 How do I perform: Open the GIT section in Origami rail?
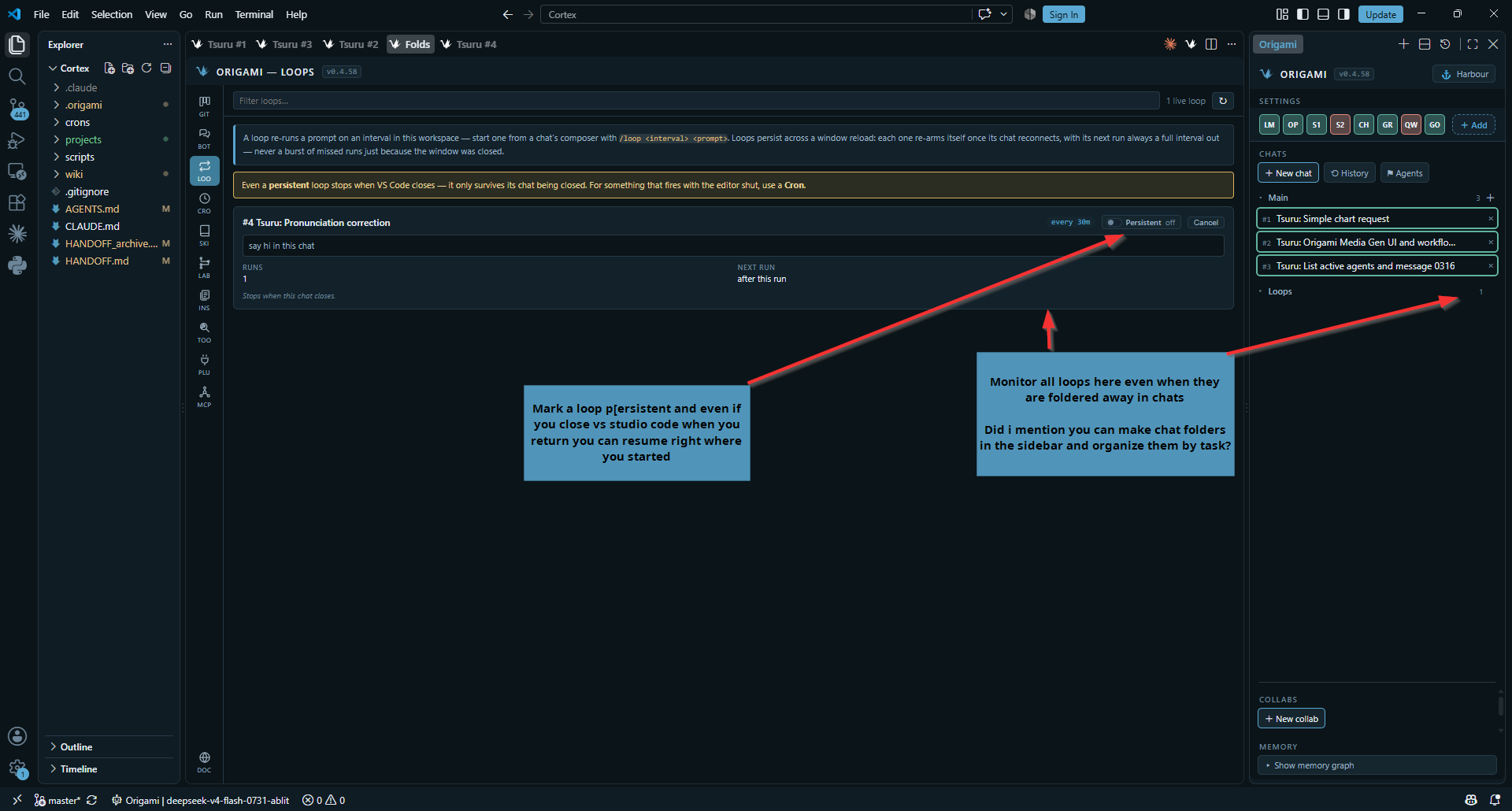[204, 106]
